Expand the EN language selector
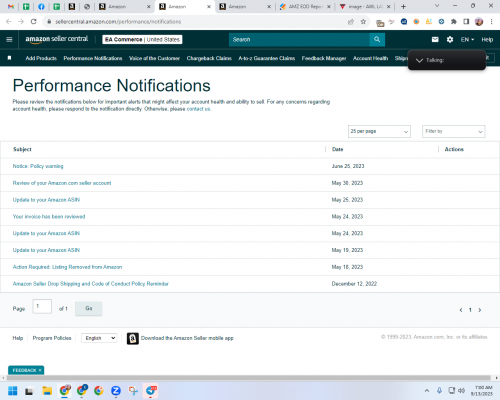Screen dimensions: 500x400 point(467,39)
